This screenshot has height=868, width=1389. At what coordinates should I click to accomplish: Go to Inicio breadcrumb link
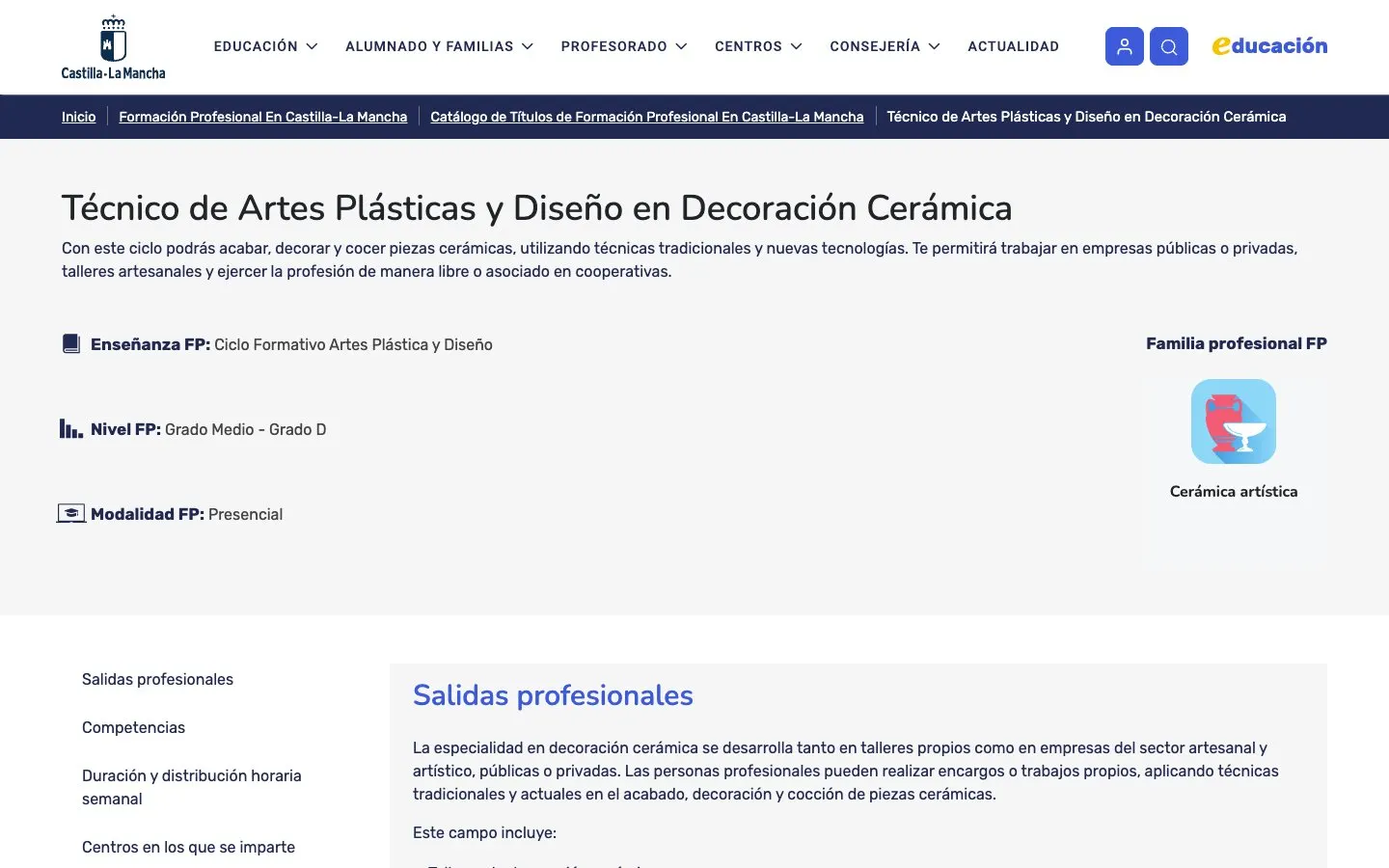[79, 117]
